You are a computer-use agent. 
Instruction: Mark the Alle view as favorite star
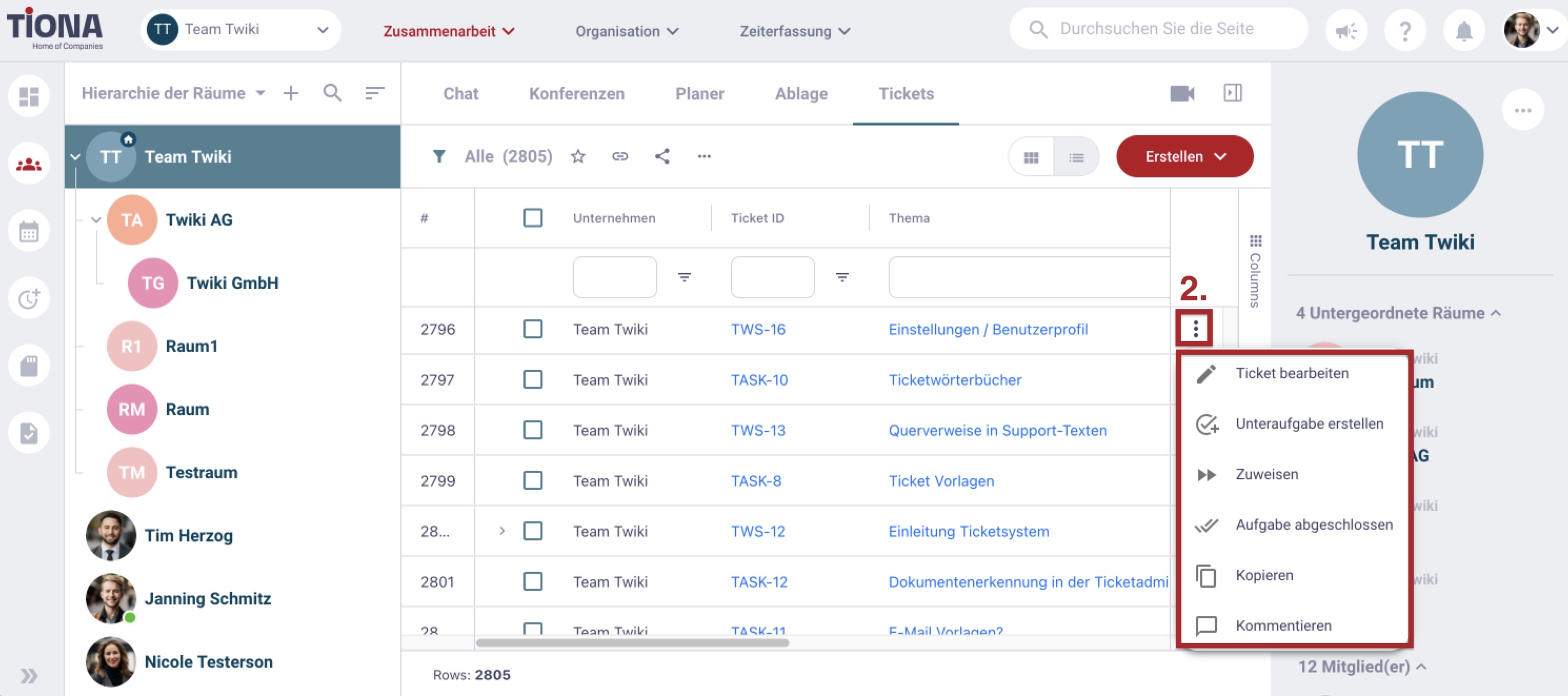click(578, 156)
